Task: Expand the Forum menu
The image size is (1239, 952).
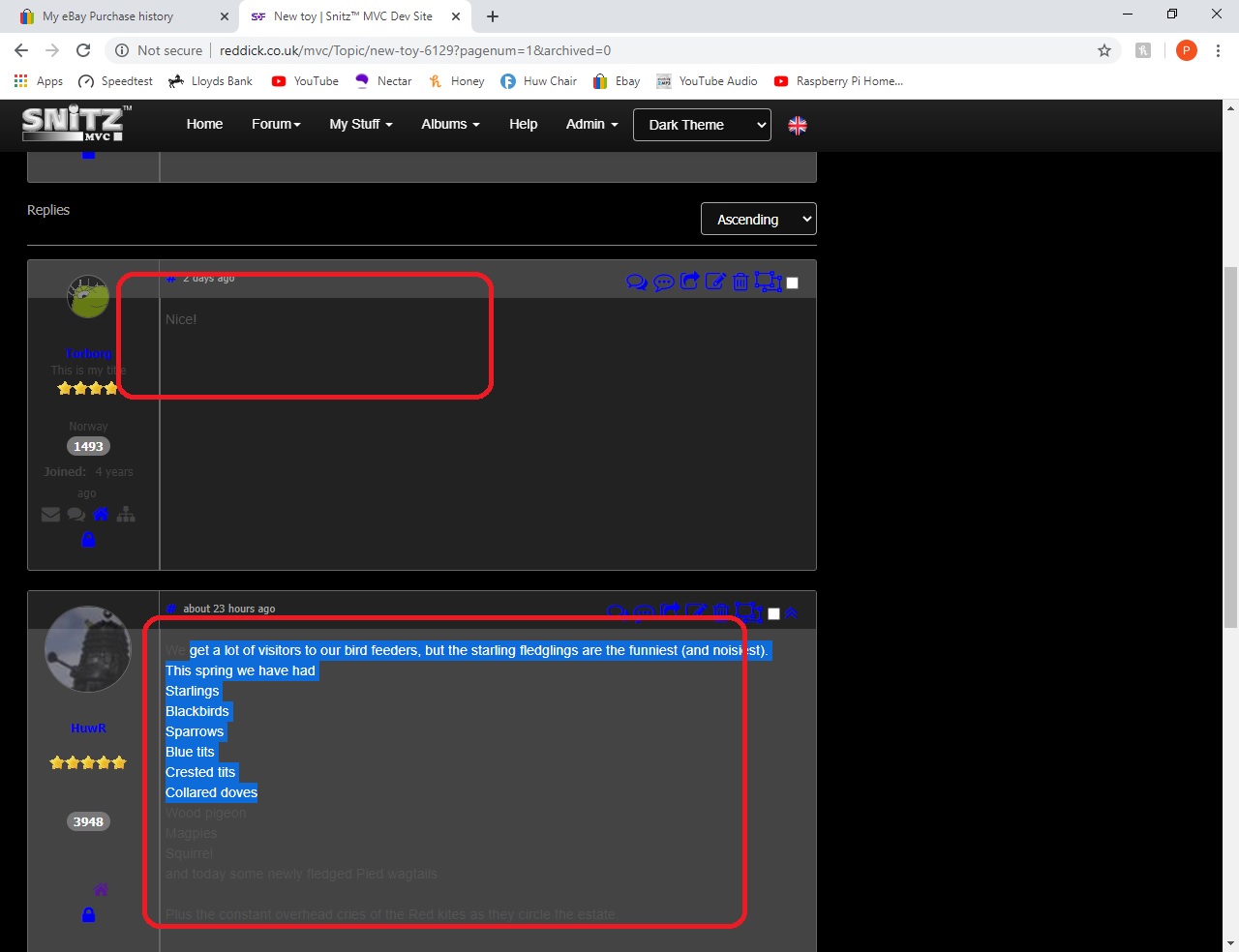Action: pos(276,124)
